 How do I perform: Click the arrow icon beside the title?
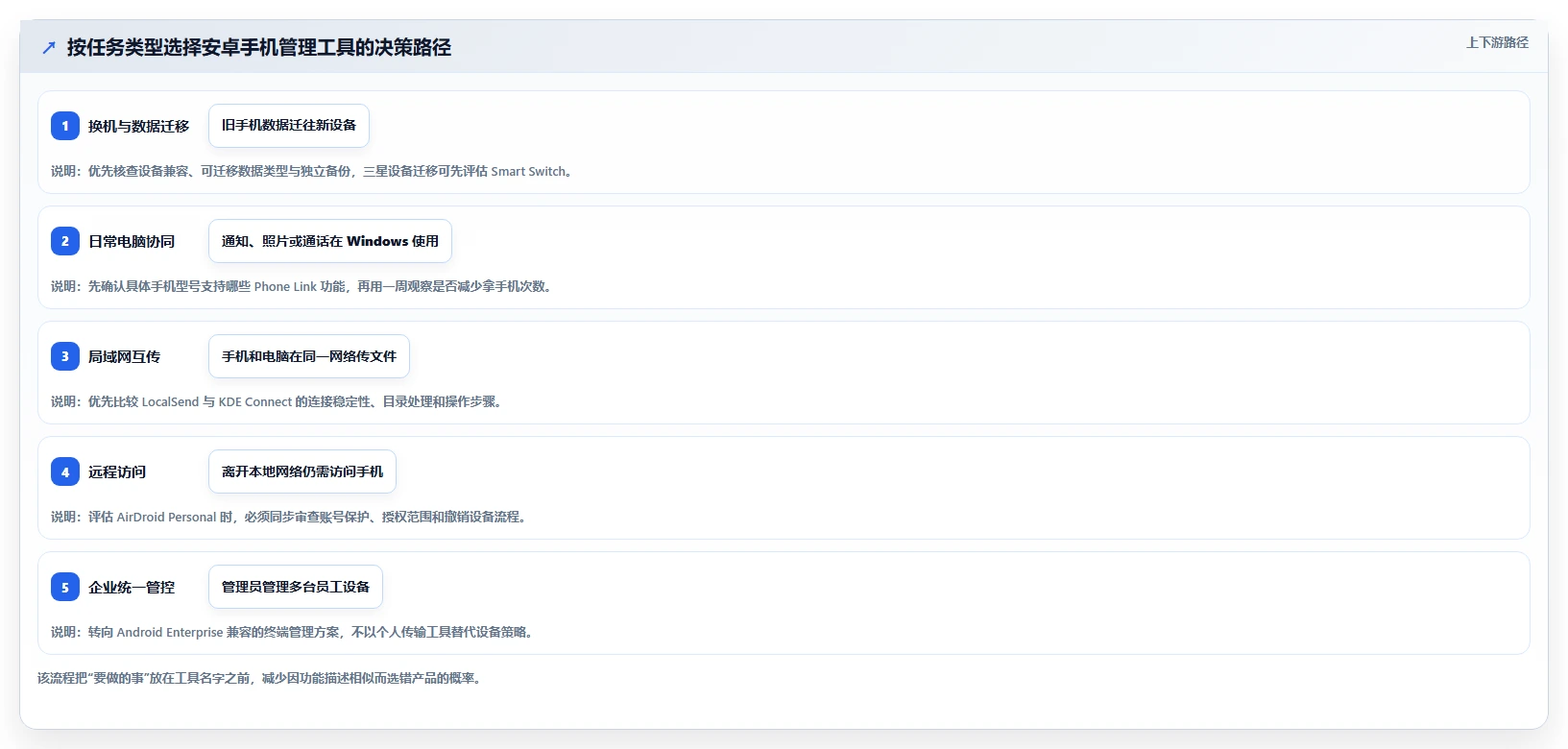(49, 47)
